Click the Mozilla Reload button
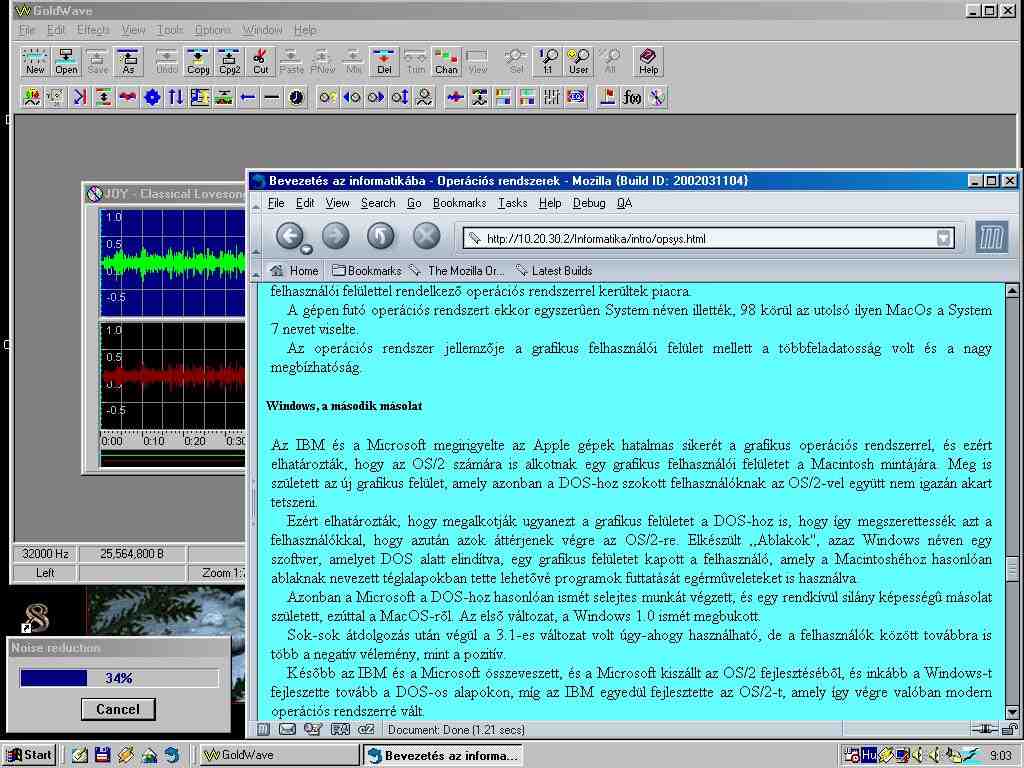The image size is (1024, 768). pos(381,236)
